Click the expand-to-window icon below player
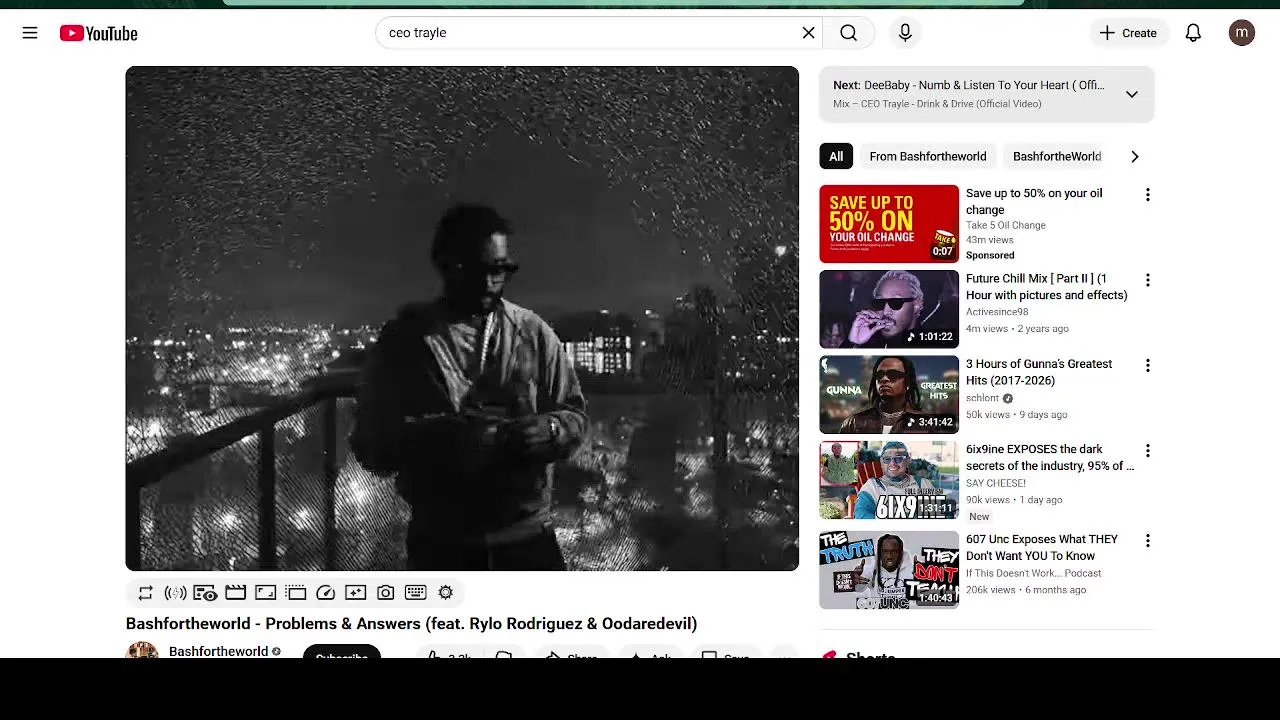This screenshot has height=720, width=1280. pyautogui.click(x=265, y=593)
